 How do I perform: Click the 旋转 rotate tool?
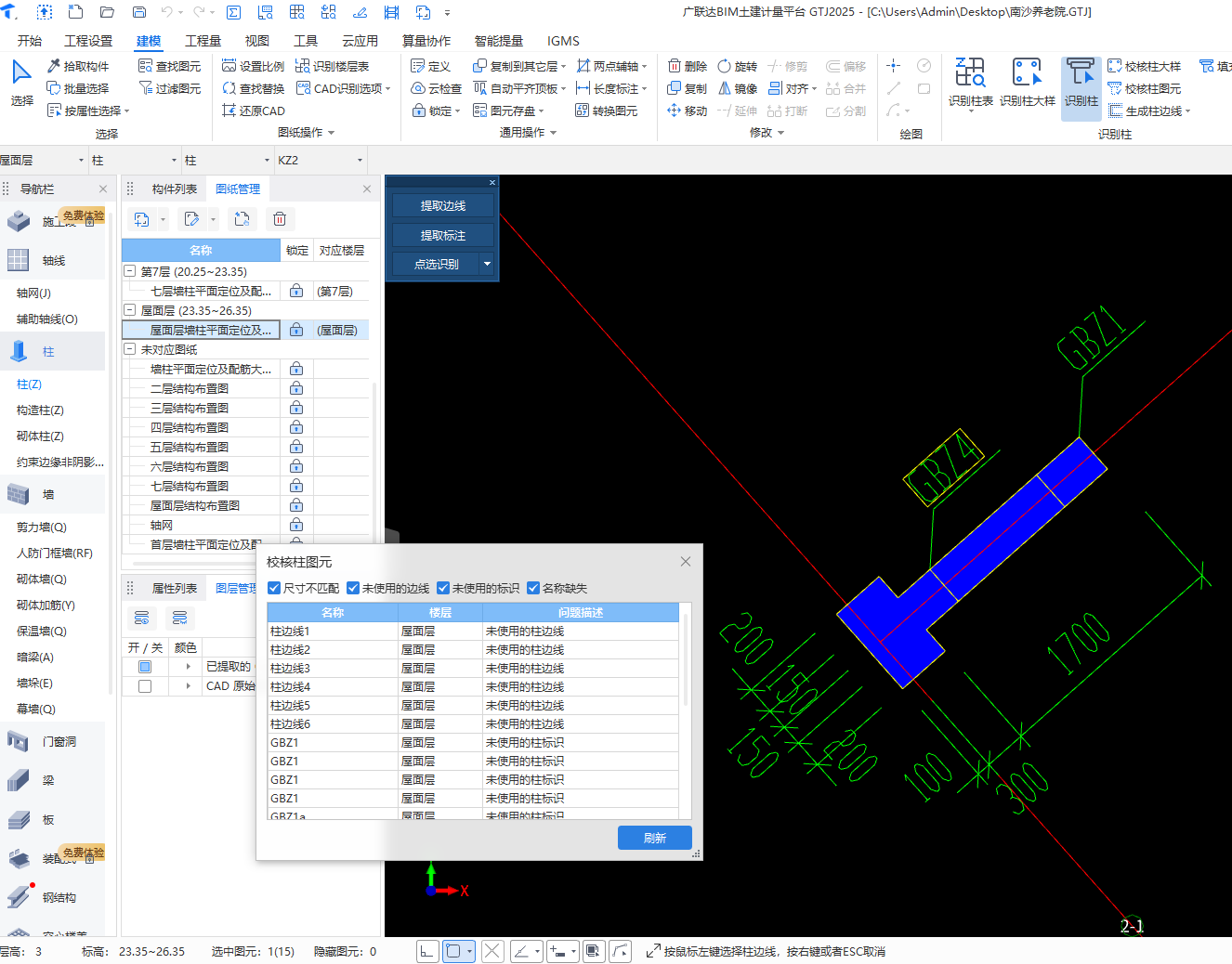tap(737, 66)
